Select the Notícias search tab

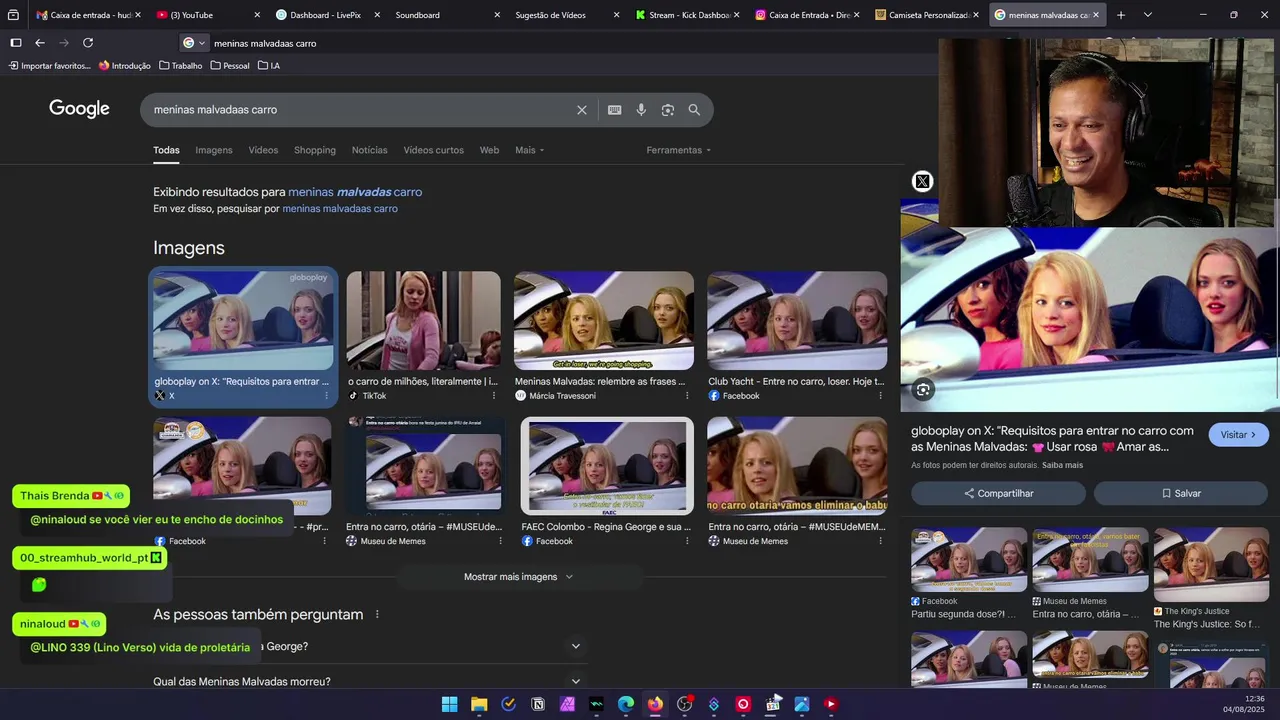[x=369, y=150]
